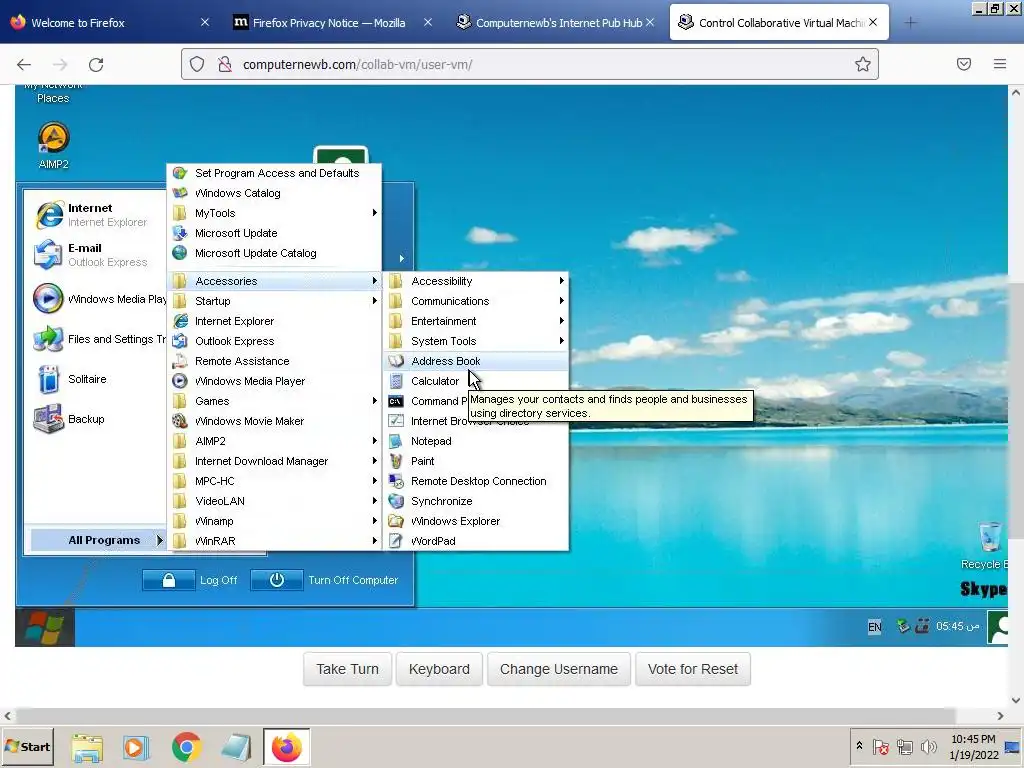
Task: Click the Vote for Reset button
Action: pos(692,669)
